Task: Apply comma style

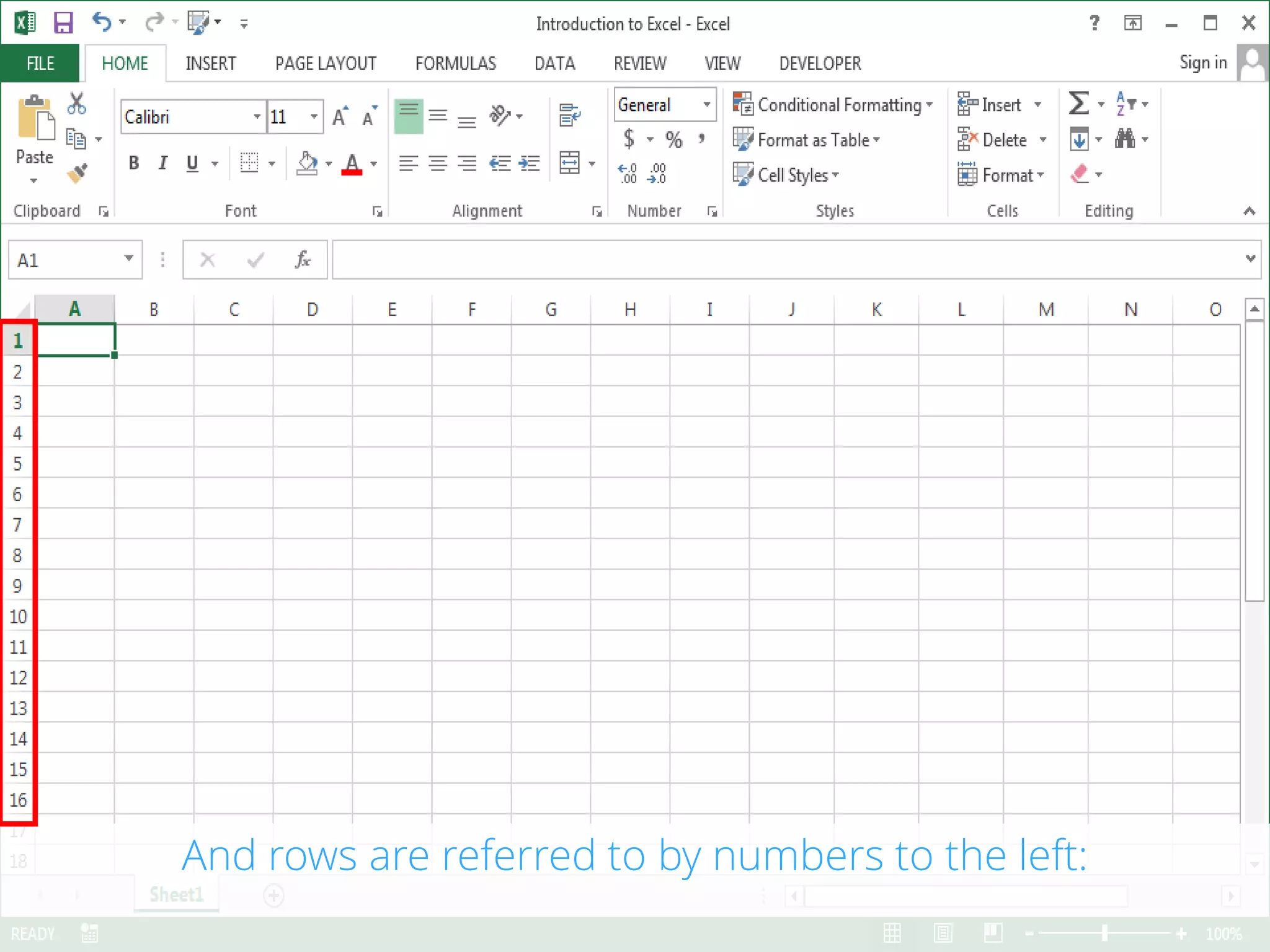Action: (x=701, y=139)
